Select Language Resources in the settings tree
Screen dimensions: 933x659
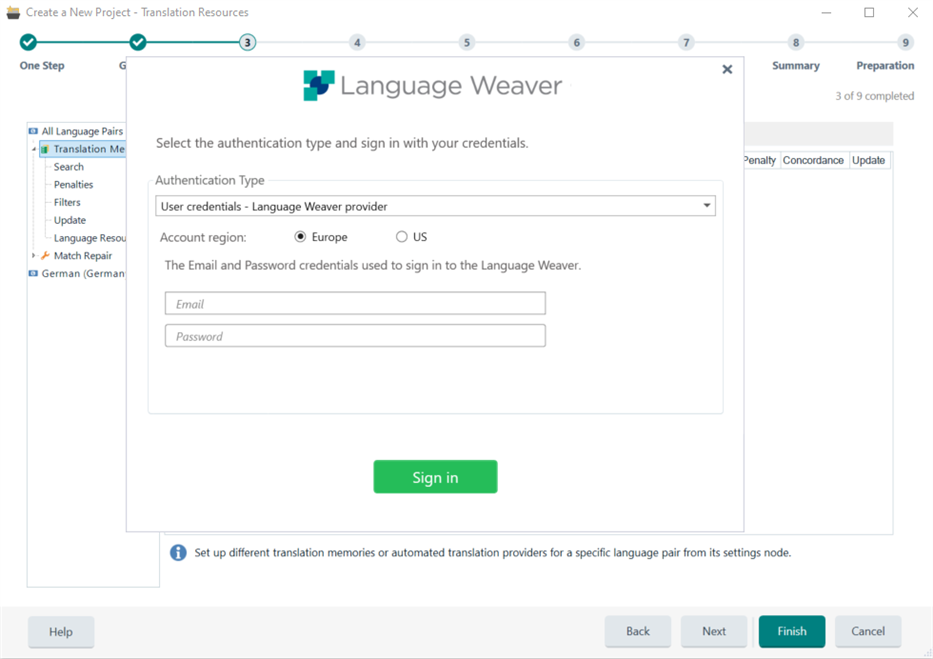90,239
